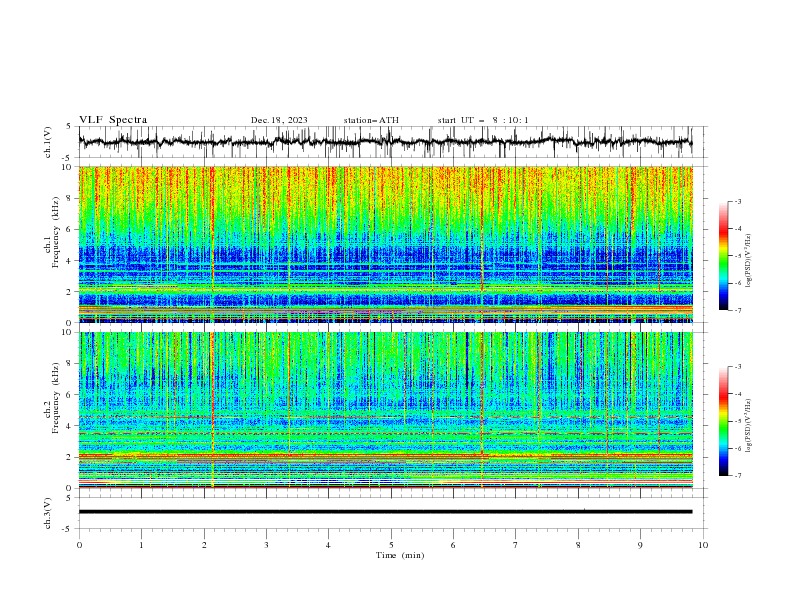Click the "station=ATH" label
This screenshot has height=612, width=792.
pyautogui.click(x=371, y=120)
